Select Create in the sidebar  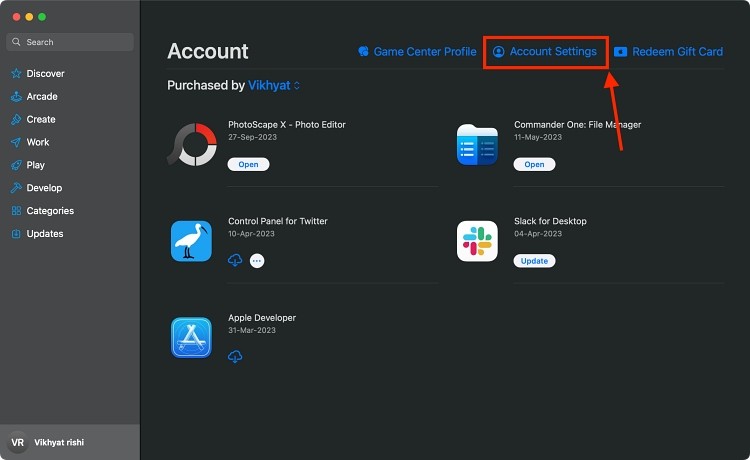(41, 119)
